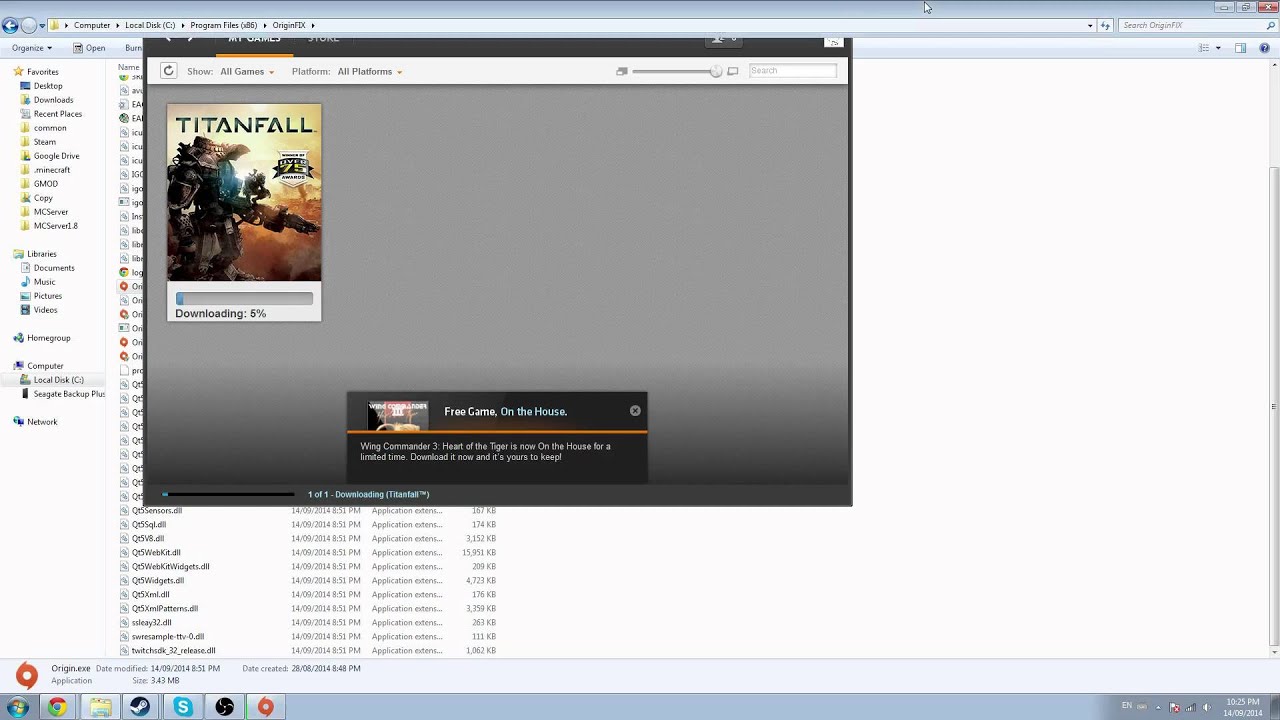Click the small tile size icon in Origin

point(622,71)
